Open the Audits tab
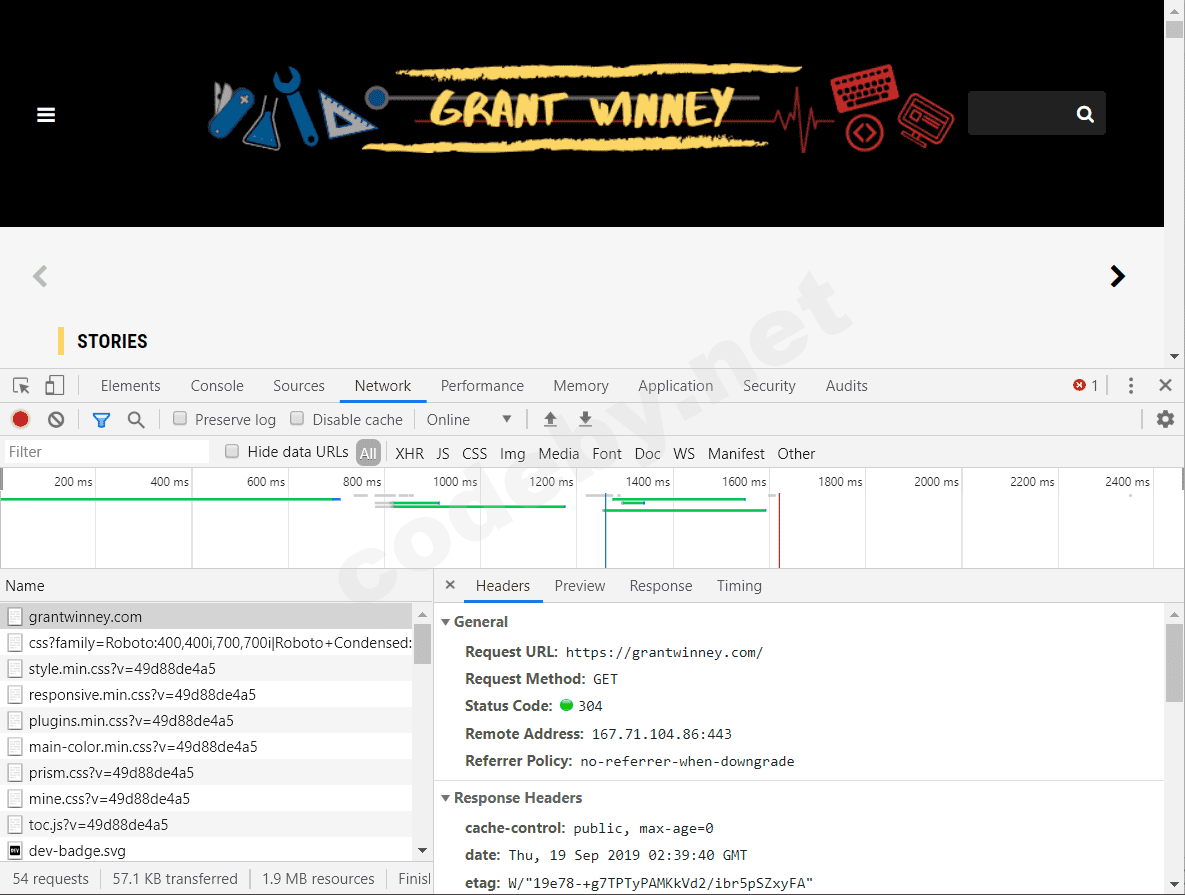1185x895 pixels. point(846,386)
